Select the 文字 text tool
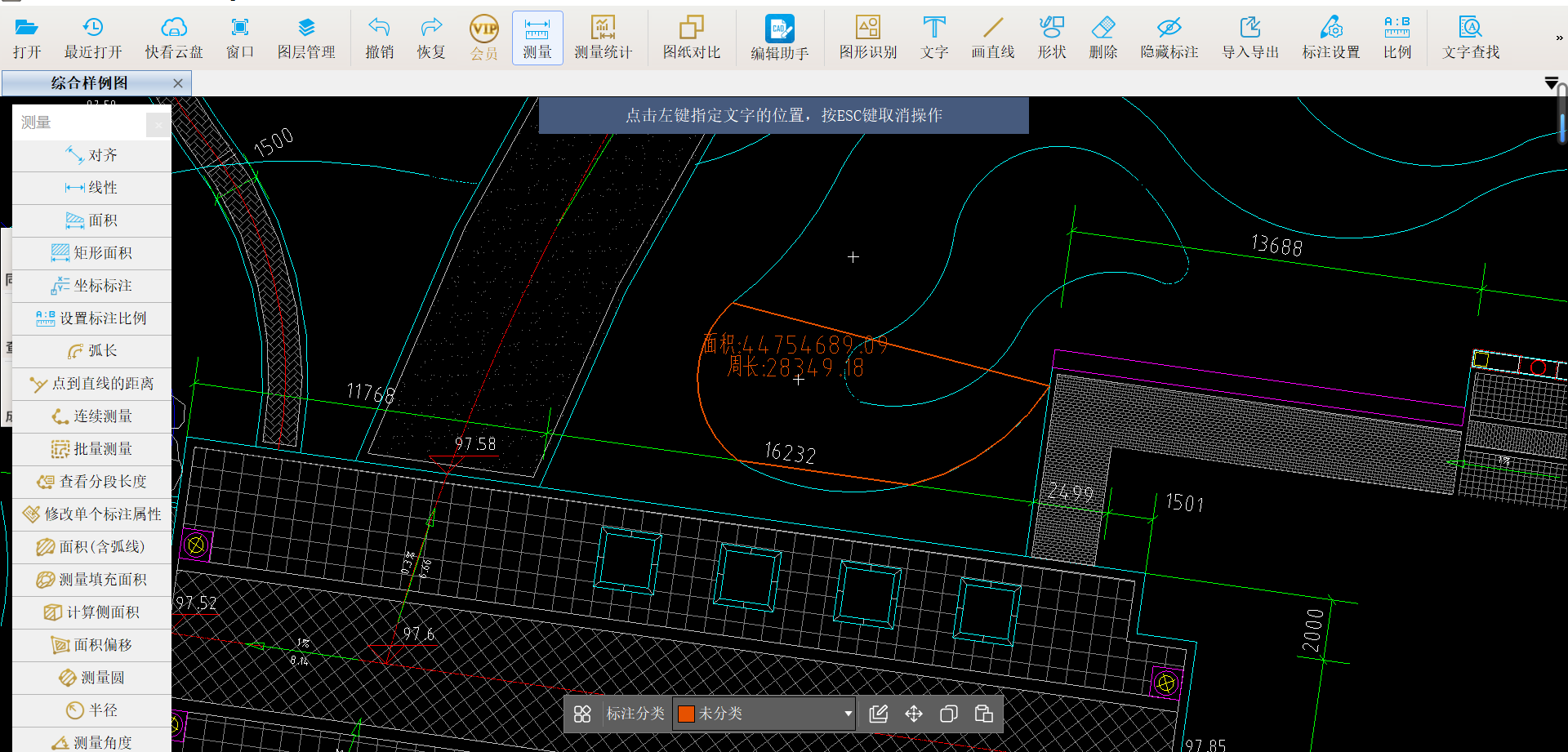This screenshot has height=752, width=1568. pos(934,38)
